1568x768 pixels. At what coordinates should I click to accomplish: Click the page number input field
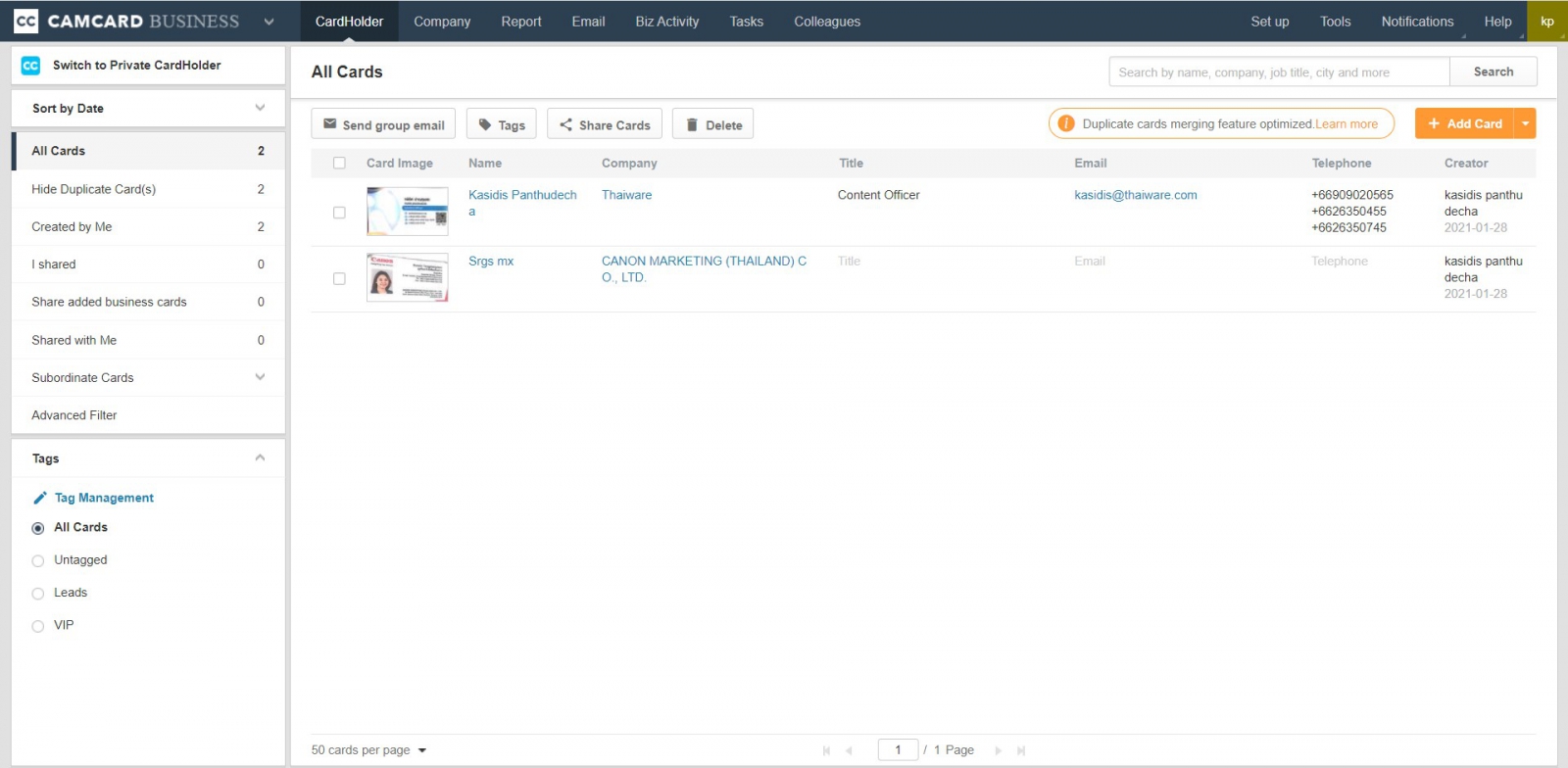tap(898, 750)
